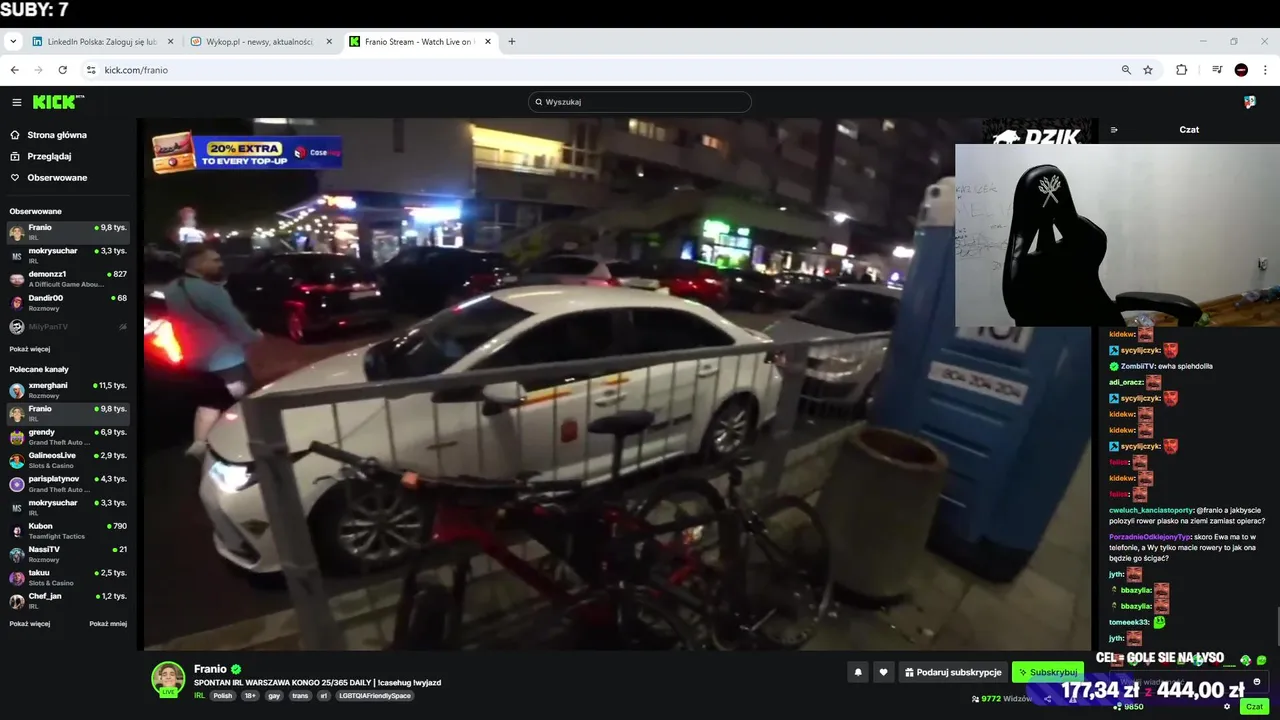This screenshot has width=1280, height=720.
Task: Open chat settings gear icon
Action: [x=1227, y=707]
